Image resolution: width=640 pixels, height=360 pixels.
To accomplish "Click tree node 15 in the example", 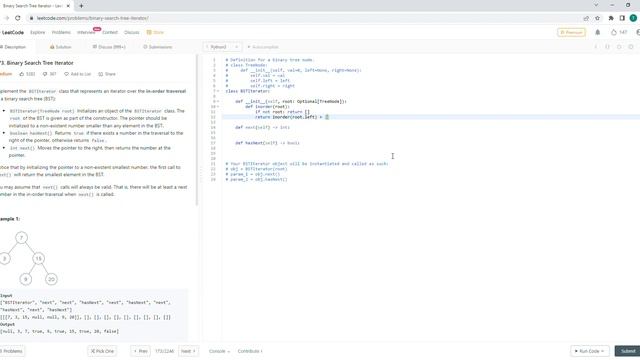I will [38, 258].
